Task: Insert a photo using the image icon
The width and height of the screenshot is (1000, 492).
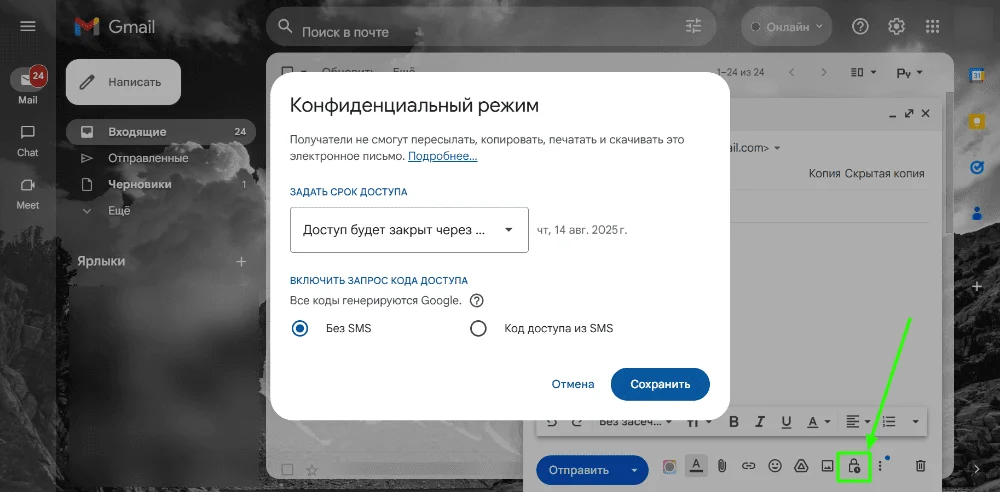Action: click(x=827, y=466)
